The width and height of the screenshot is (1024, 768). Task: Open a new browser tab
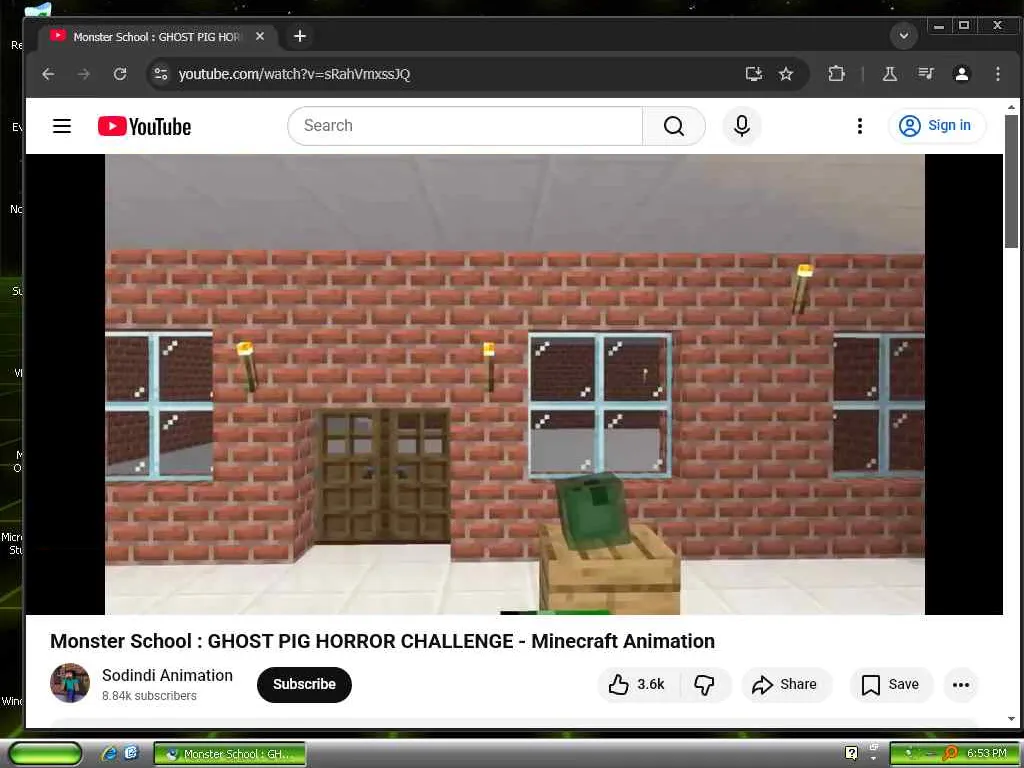300,36
